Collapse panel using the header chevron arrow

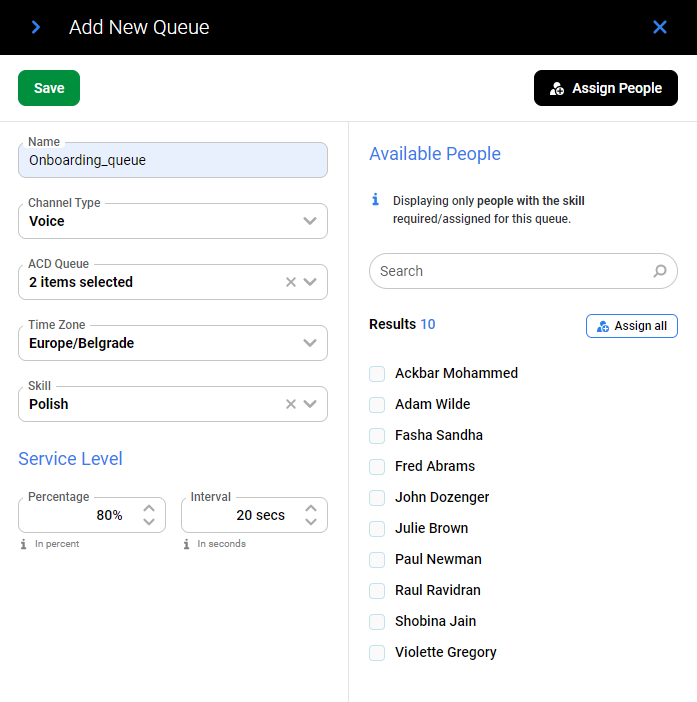36,27
